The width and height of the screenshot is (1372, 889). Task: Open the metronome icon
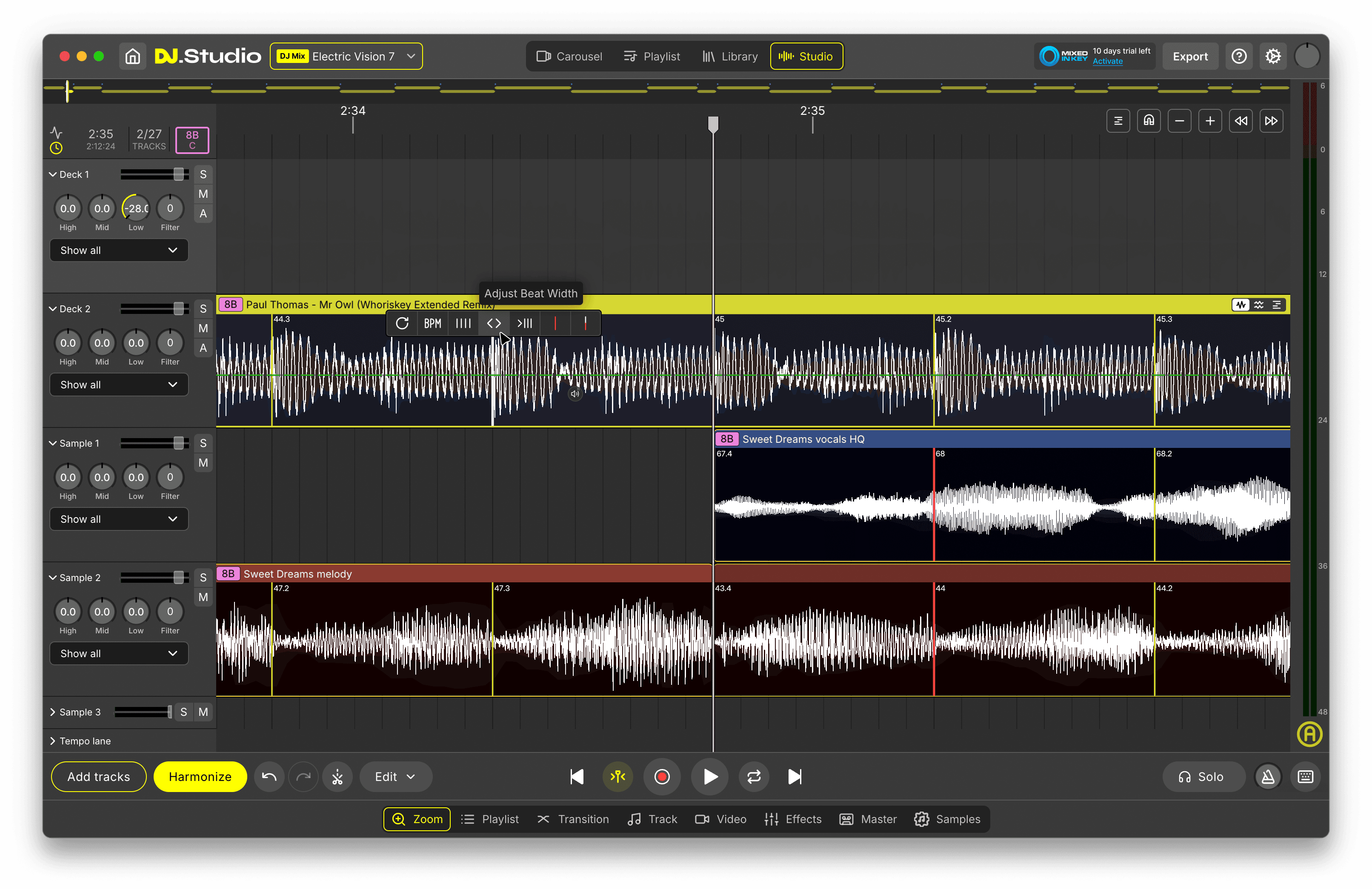pyautogui.click(x=1268, y=777)
